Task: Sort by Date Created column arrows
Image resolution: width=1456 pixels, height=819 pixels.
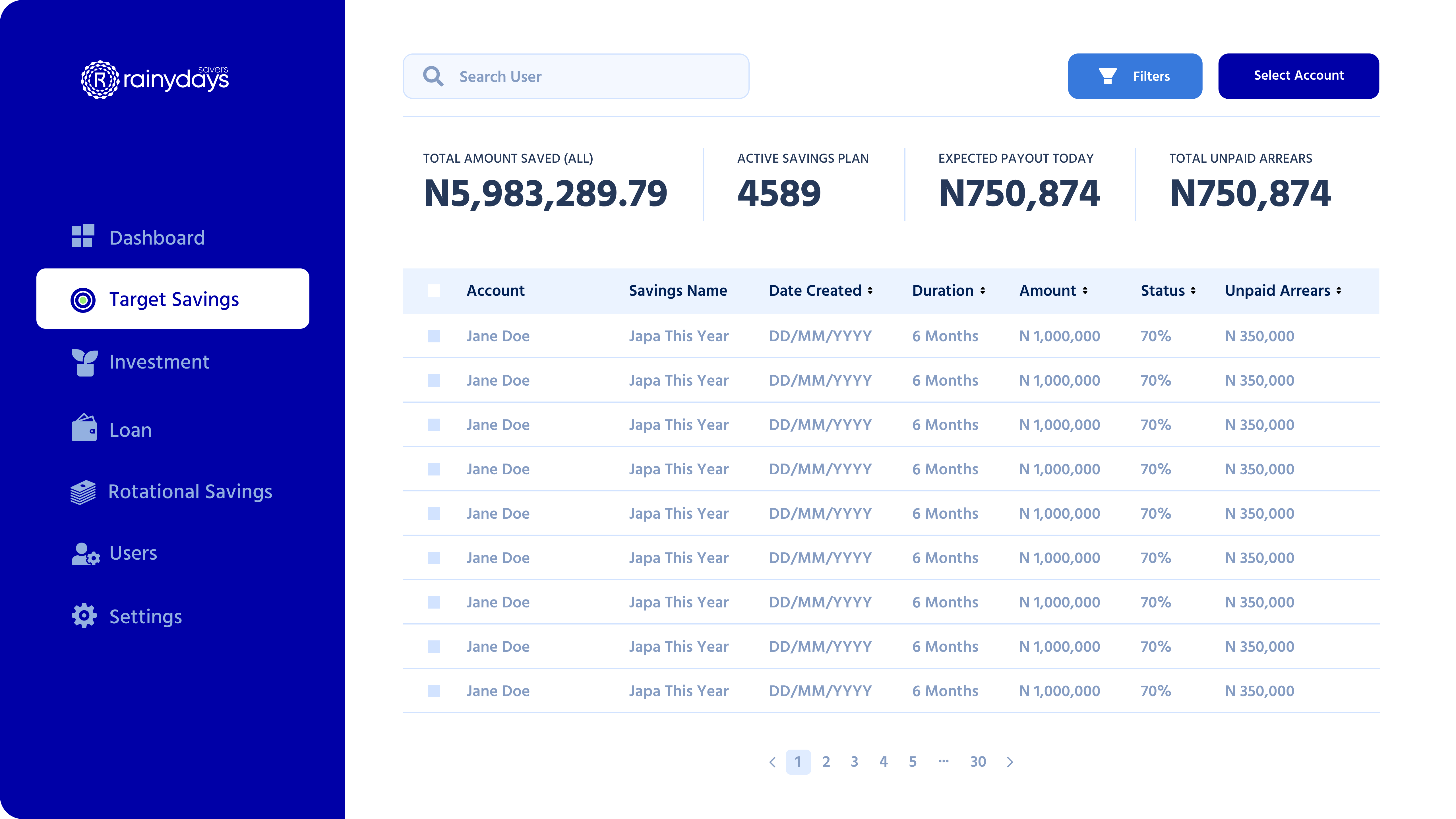Action: tap(870, 291)
